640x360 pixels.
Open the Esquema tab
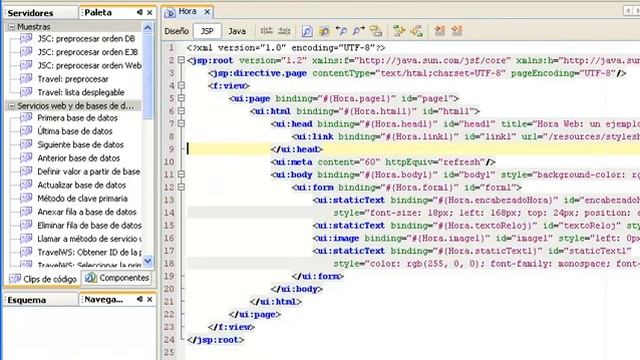click(x=41, y=300)
